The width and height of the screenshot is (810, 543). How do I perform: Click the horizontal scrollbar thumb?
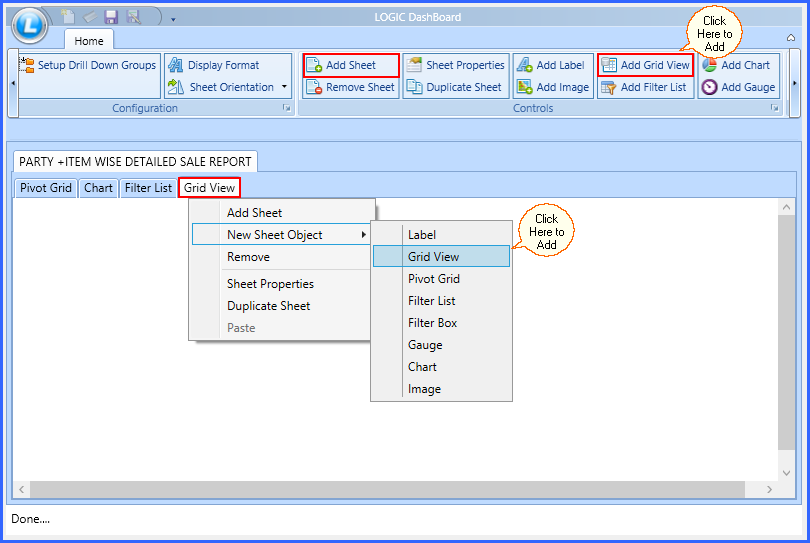[387, 489]
